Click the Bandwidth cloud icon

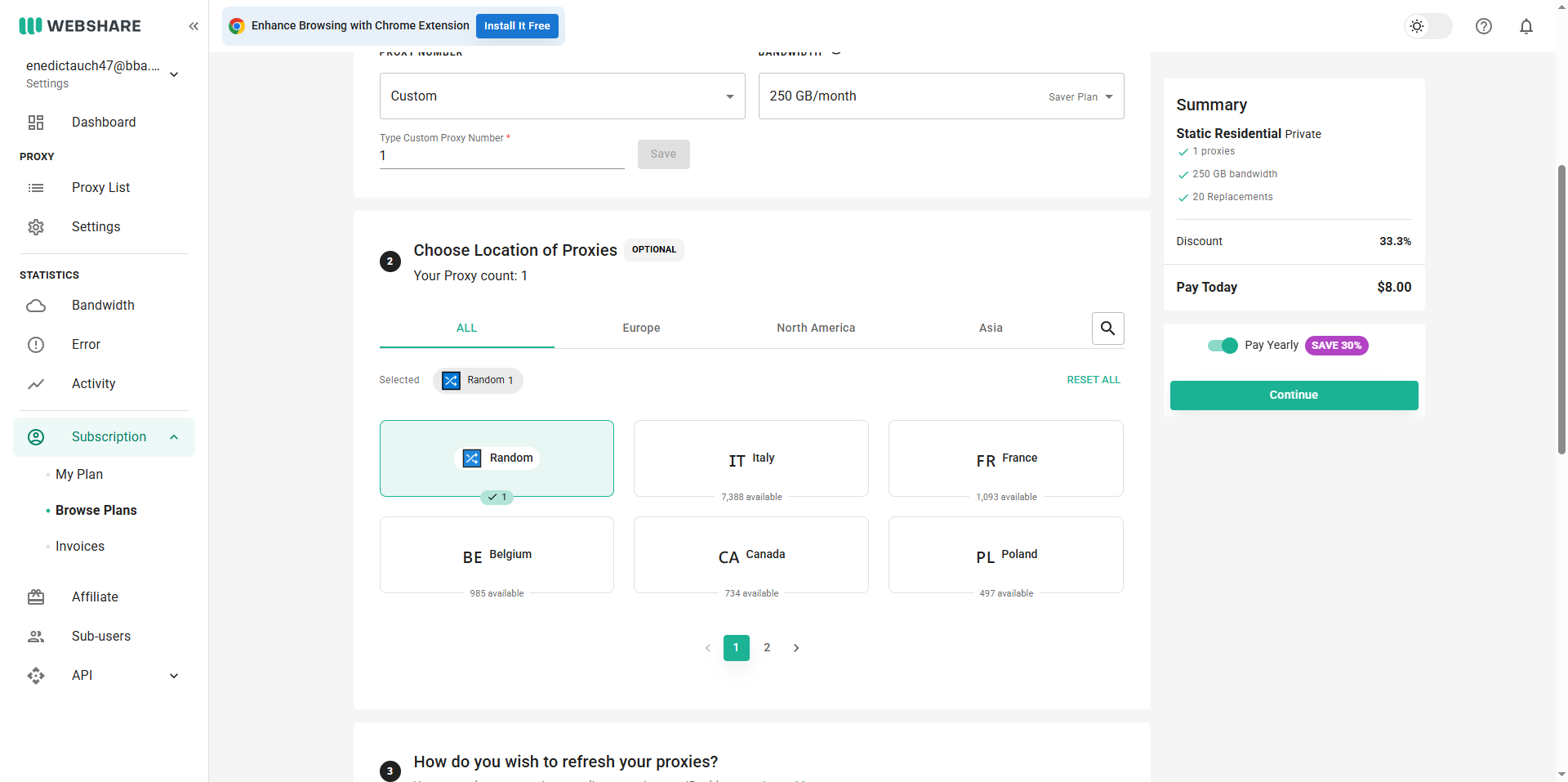[x=36, y=306]
